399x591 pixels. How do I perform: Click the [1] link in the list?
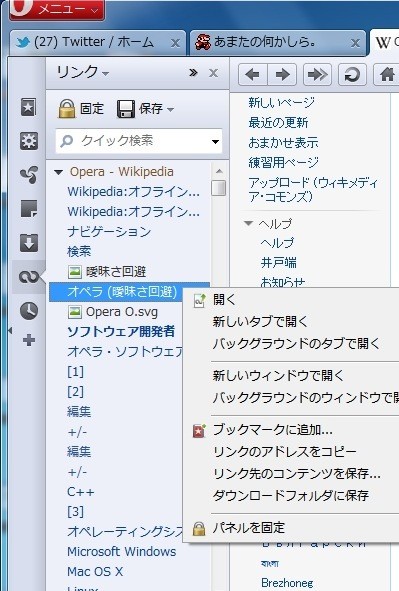(x=75, y=372)
